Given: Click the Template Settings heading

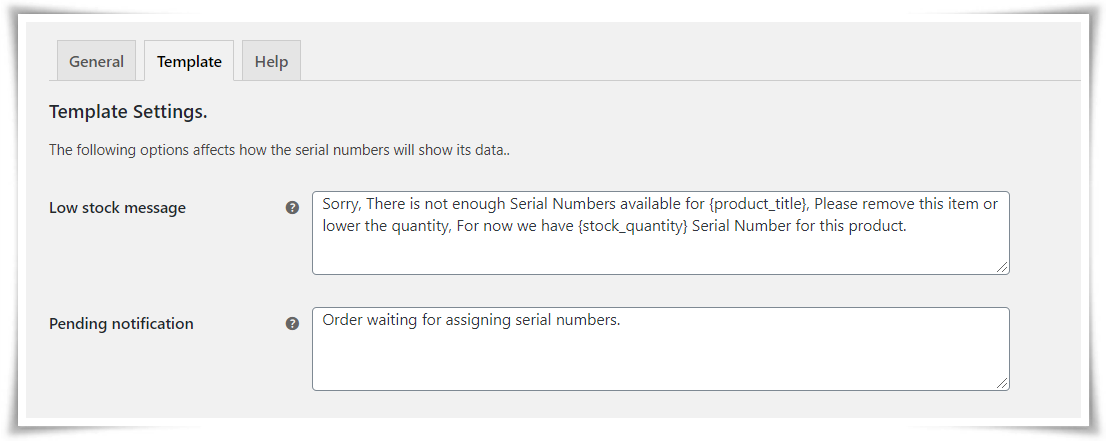Looking at the screenshot, I should [x=128, y=112].
